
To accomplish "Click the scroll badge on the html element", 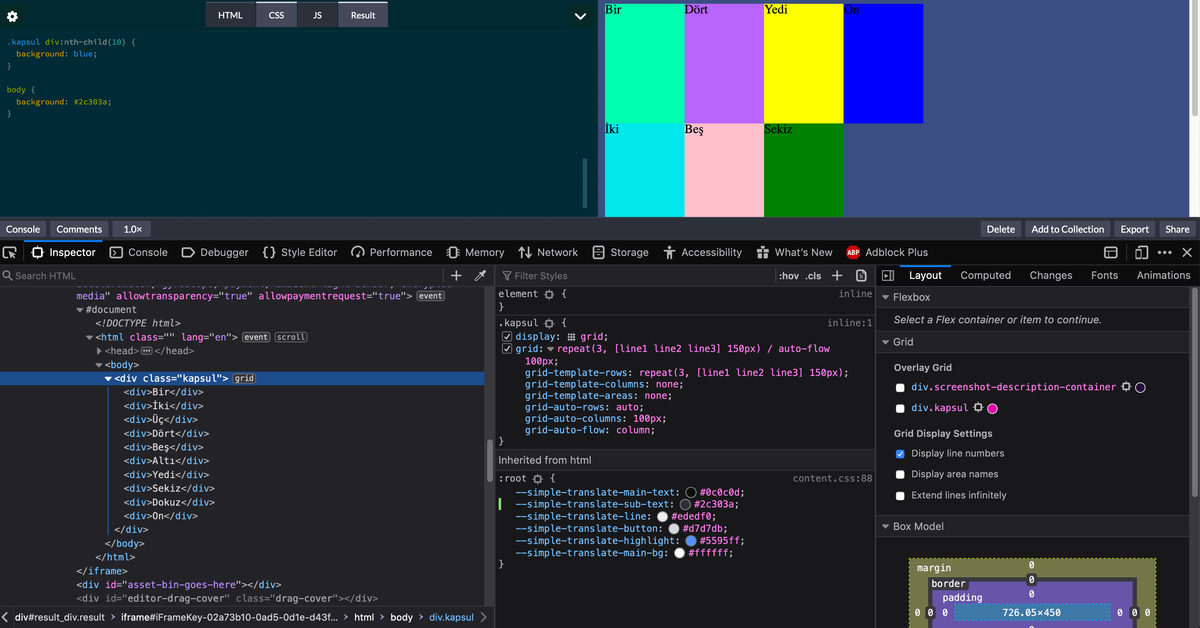I will coord(291,336).
